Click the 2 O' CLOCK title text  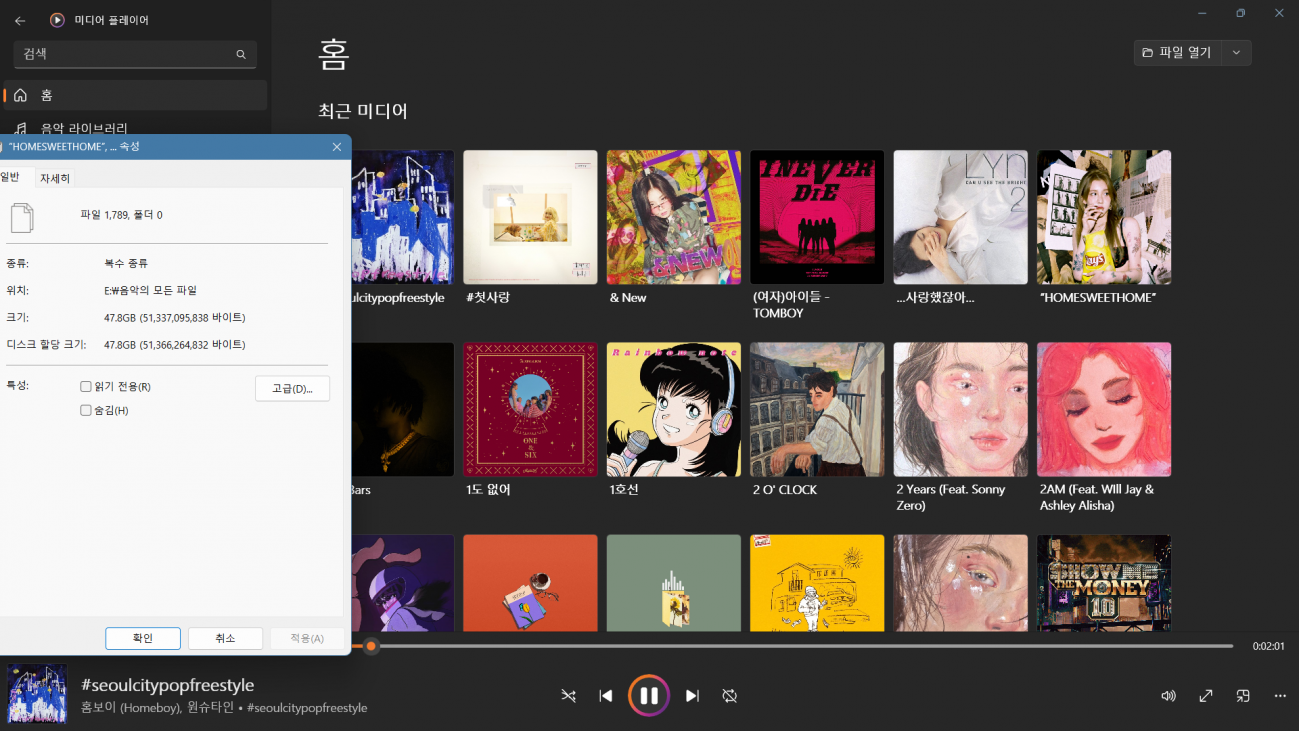pos(785,490)
